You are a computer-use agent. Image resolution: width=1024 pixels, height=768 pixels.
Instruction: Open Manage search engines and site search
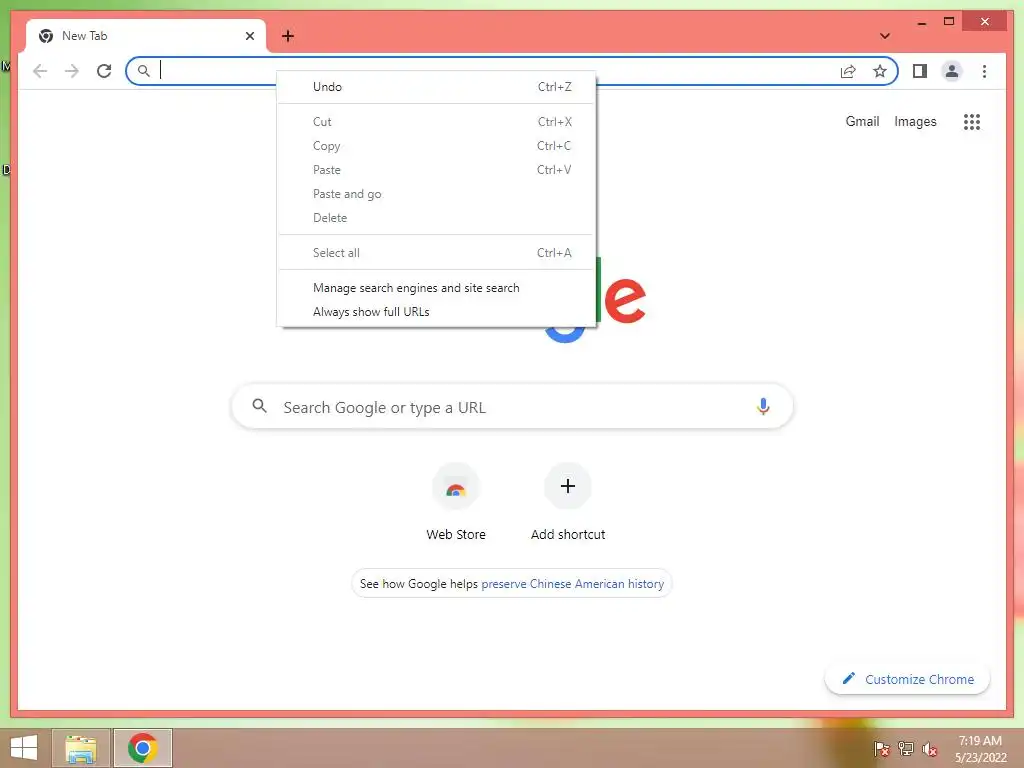pyautogui.click(x=436, y=288)
